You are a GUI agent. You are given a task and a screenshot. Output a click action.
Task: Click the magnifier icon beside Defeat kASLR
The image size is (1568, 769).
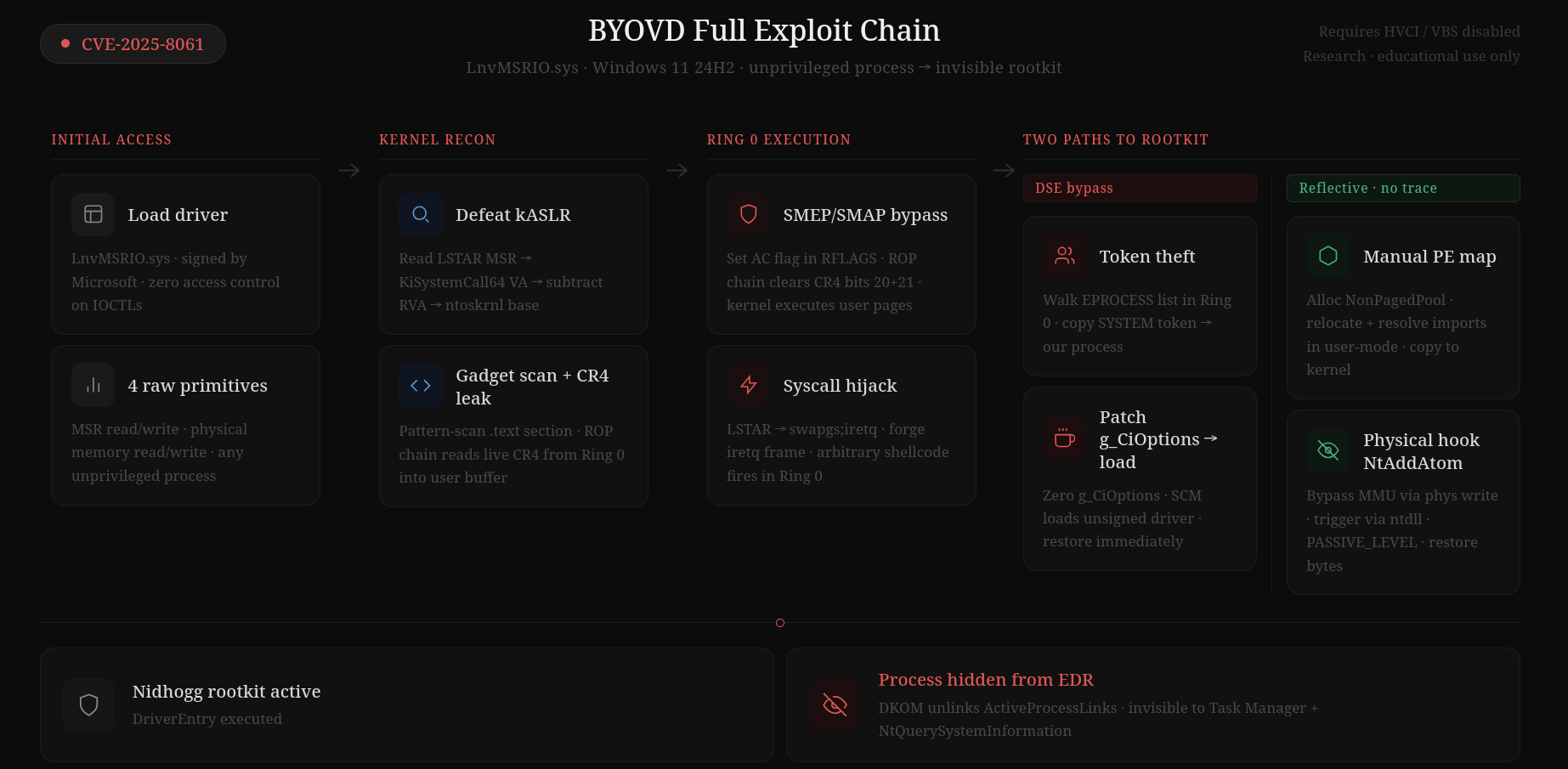(421, 215)
